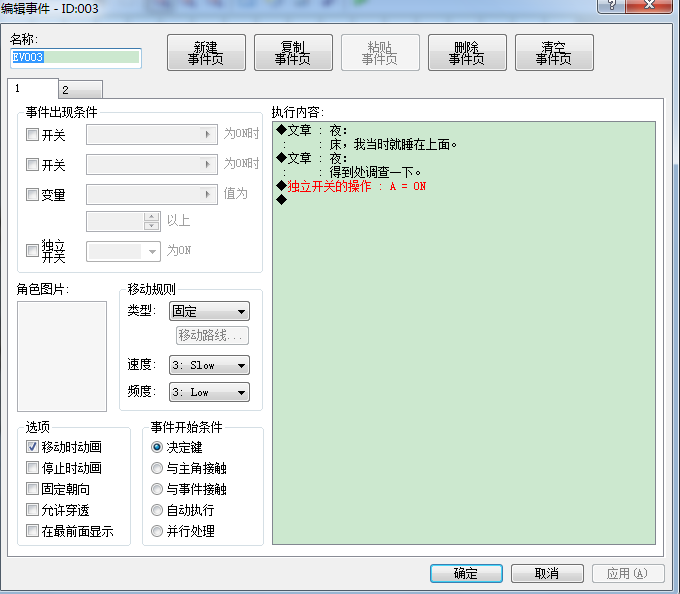Click the 变量 value spinner down arrow
The width and height of the screenshot is (680, 594).
(x=151, y=225)
